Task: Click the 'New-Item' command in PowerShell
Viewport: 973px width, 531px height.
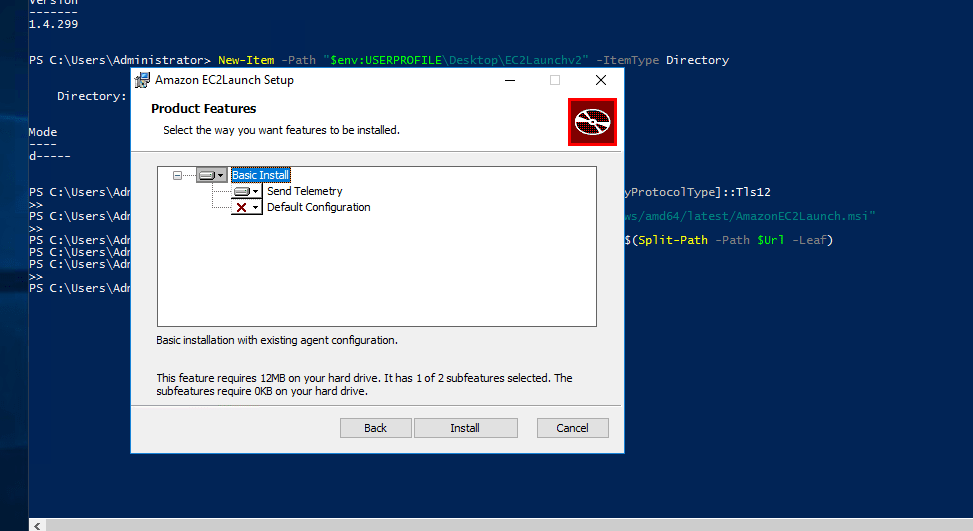Action: (x=246, y=60)
